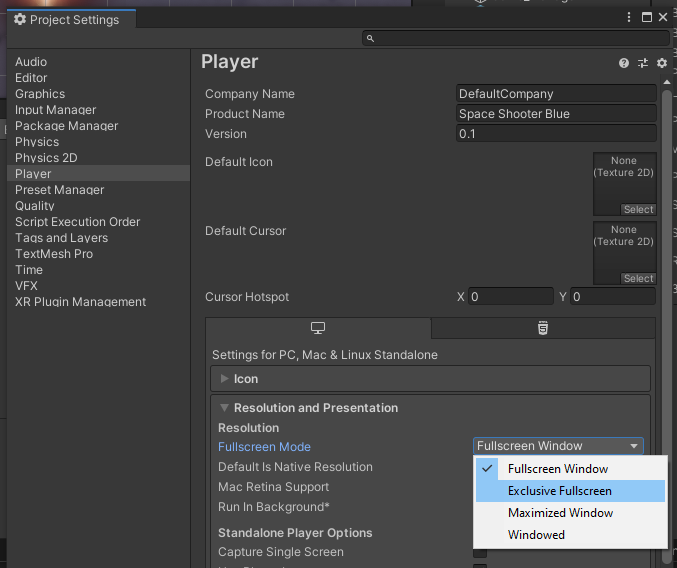This screenshot has height=568, width=677.
Task: Open the Player settings gear menu
Action: pos(662,63)
